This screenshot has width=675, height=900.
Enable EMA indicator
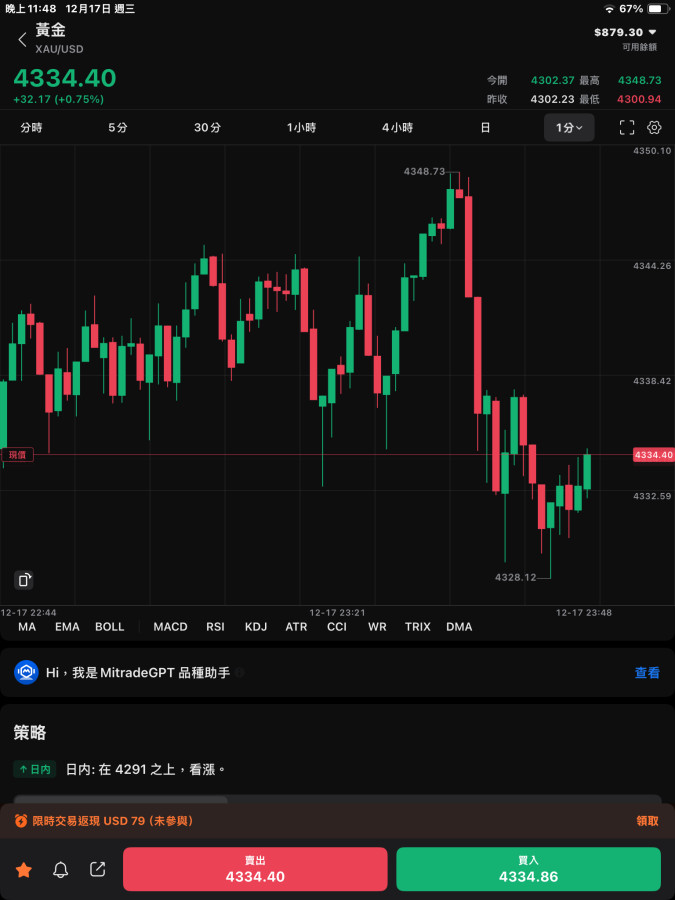click(67, 627)
